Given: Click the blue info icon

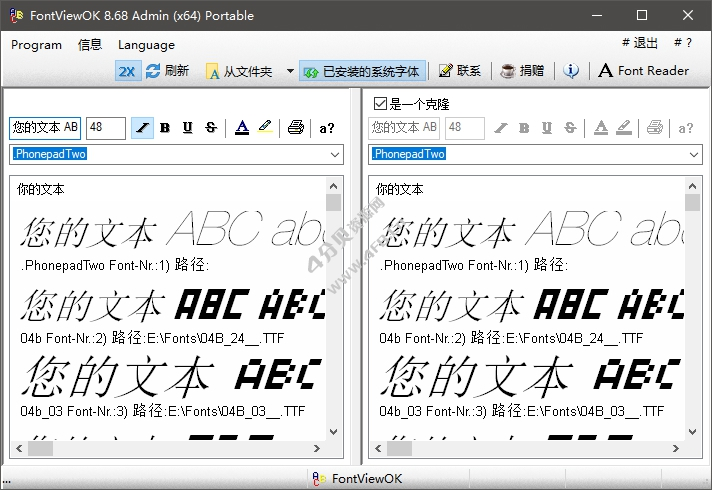Looking at the screenshot, I should pyautogui.click(x=571, y=71).
